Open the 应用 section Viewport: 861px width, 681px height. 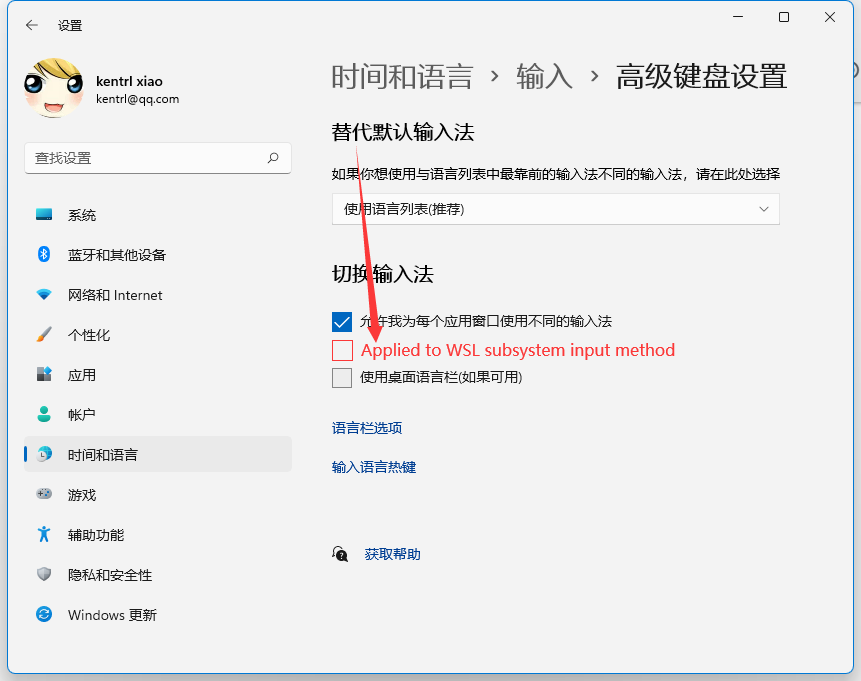click(x=75, y=374)
